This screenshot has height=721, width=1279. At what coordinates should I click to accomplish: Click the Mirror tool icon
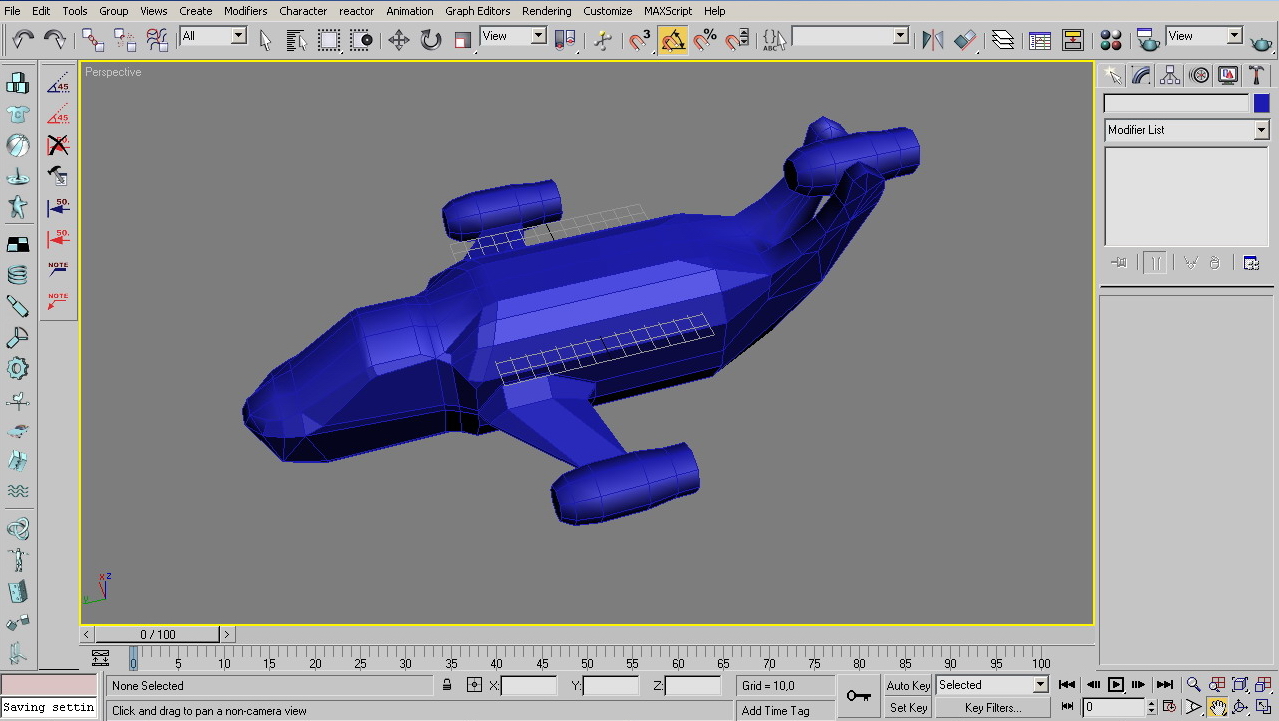(933, 40)
